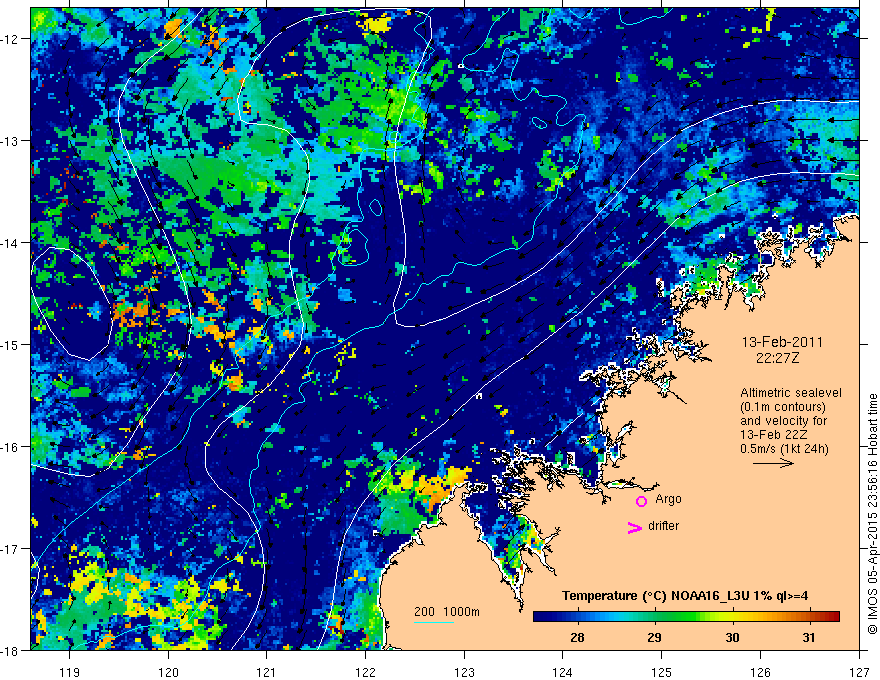Click the colorbar value 30
This screenshot has width=880, height=680.
coord(732,638)
